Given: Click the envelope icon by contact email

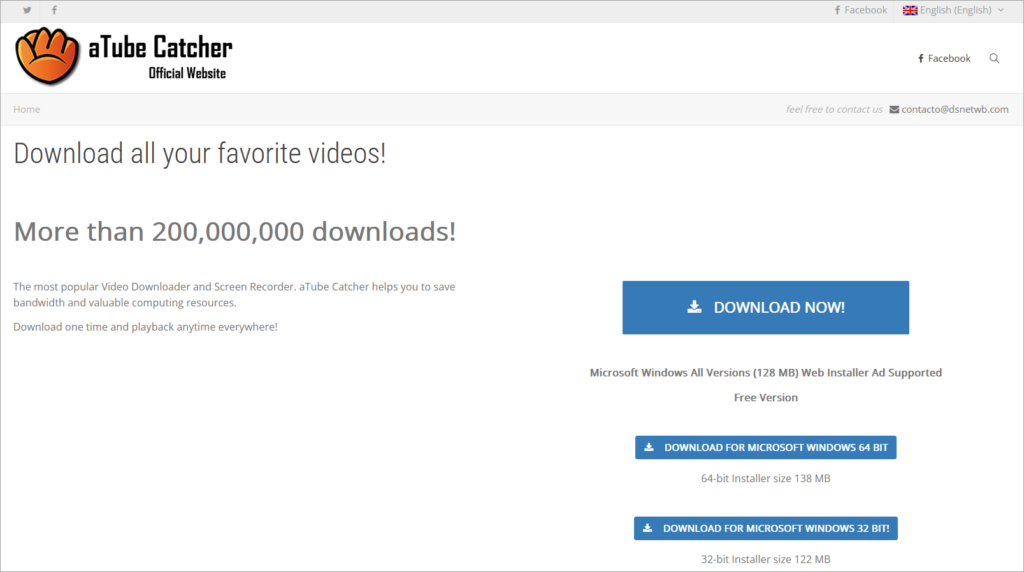Looking at the screenshot, I should pos(894,109).
